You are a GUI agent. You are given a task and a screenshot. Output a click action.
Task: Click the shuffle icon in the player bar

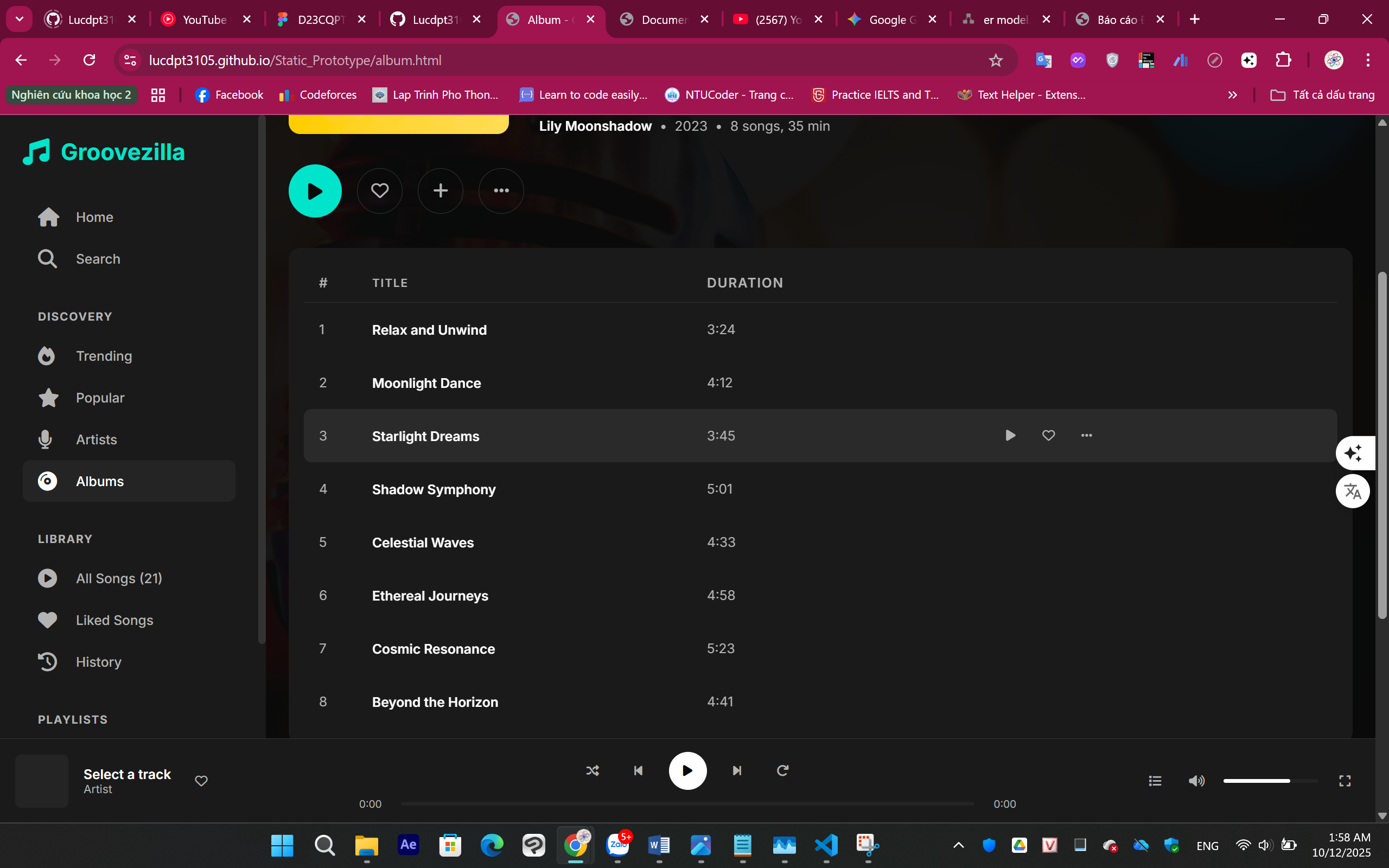592,770
